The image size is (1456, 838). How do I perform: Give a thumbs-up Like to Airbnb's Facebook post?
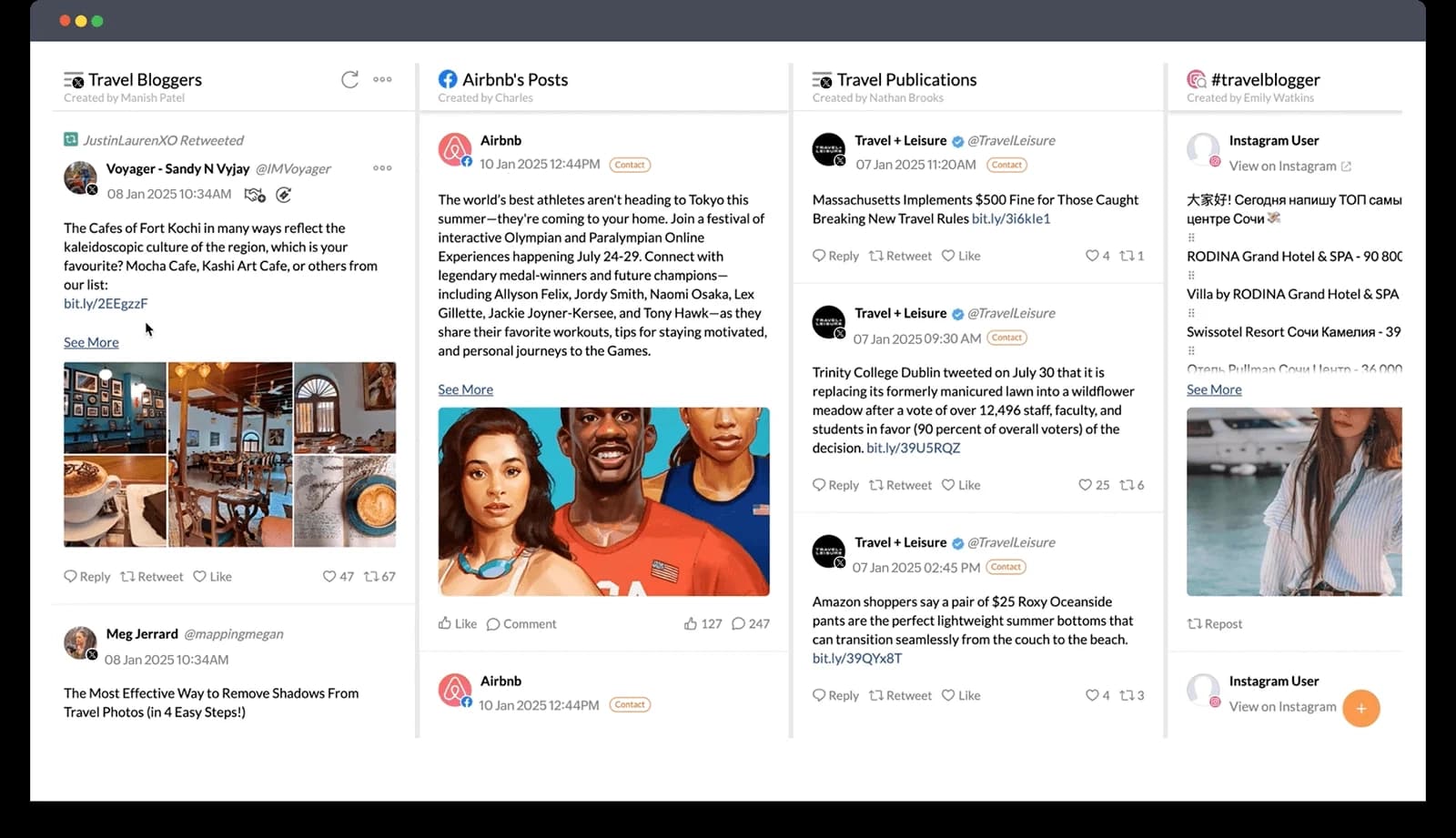pos(456,623)
